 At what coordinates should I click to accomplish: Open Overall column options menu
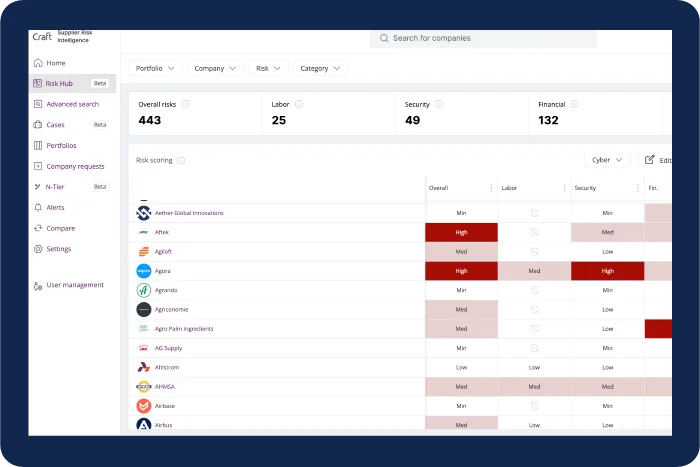click(x=491, y=188)
